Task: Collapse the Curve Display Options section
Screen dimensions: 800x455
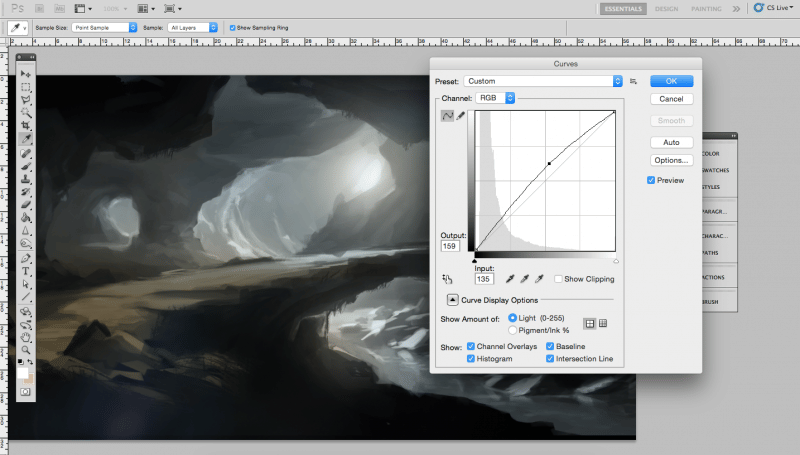Action: tap(452, 299)
